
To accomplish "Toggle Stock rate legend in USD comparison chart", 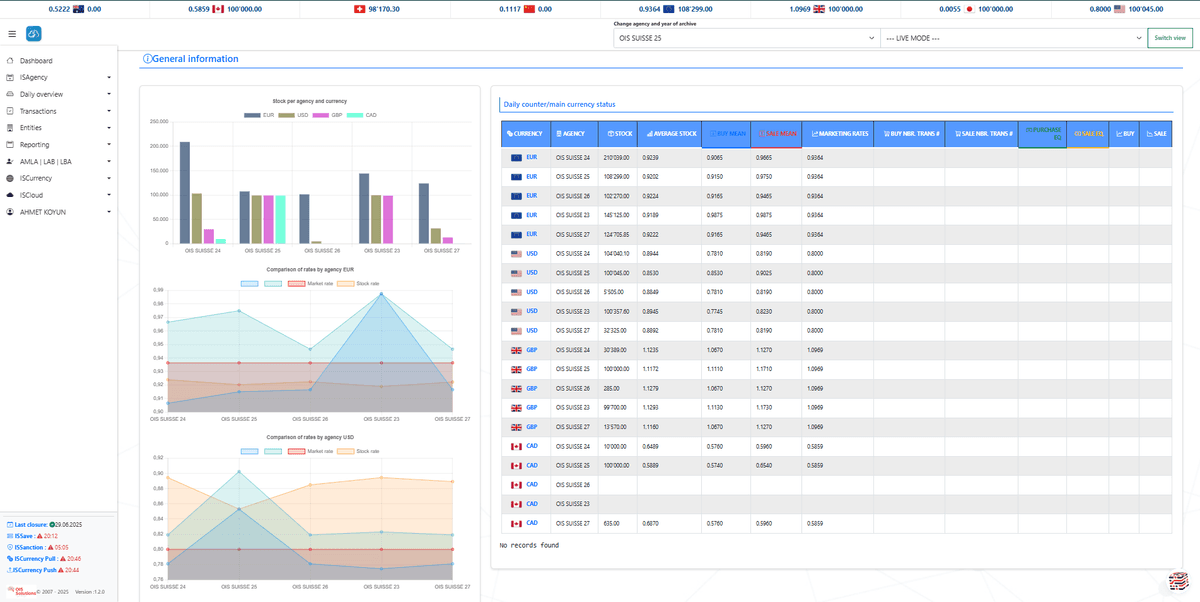I will (x=358, y=451).
